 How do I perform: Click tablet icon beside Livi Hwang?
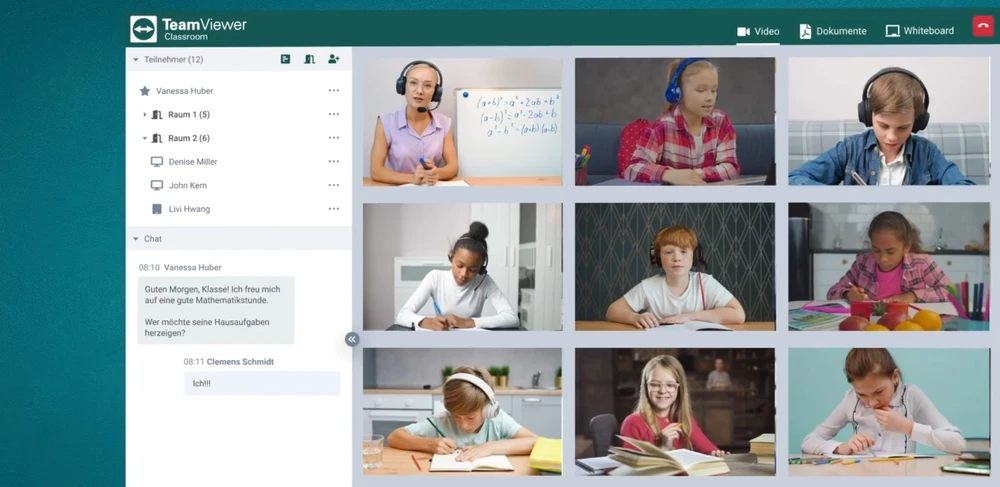point(157,209)
